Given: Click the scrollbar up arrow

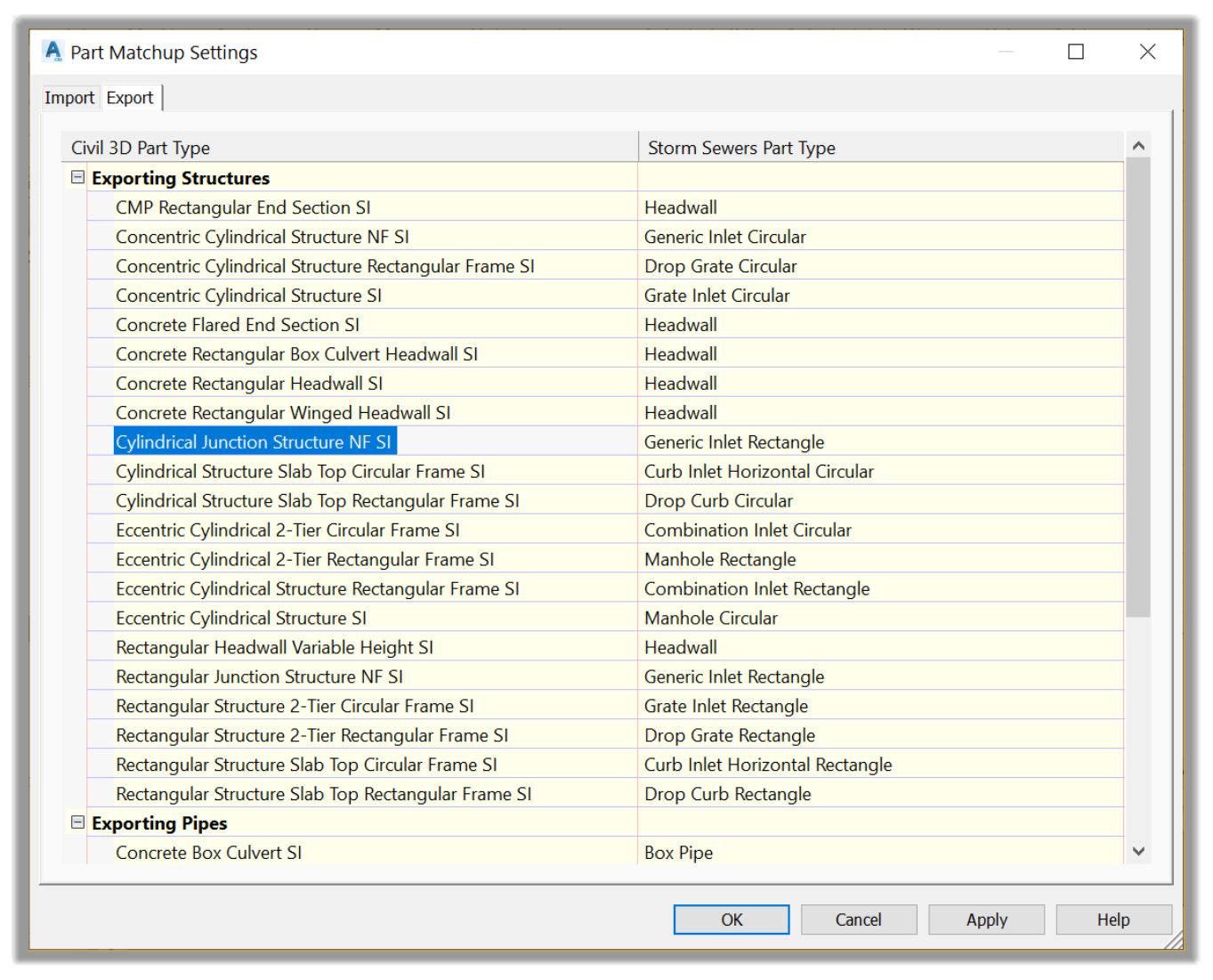Looking at the screenshot, I should pyautogui.click(x=1137, y=145).
